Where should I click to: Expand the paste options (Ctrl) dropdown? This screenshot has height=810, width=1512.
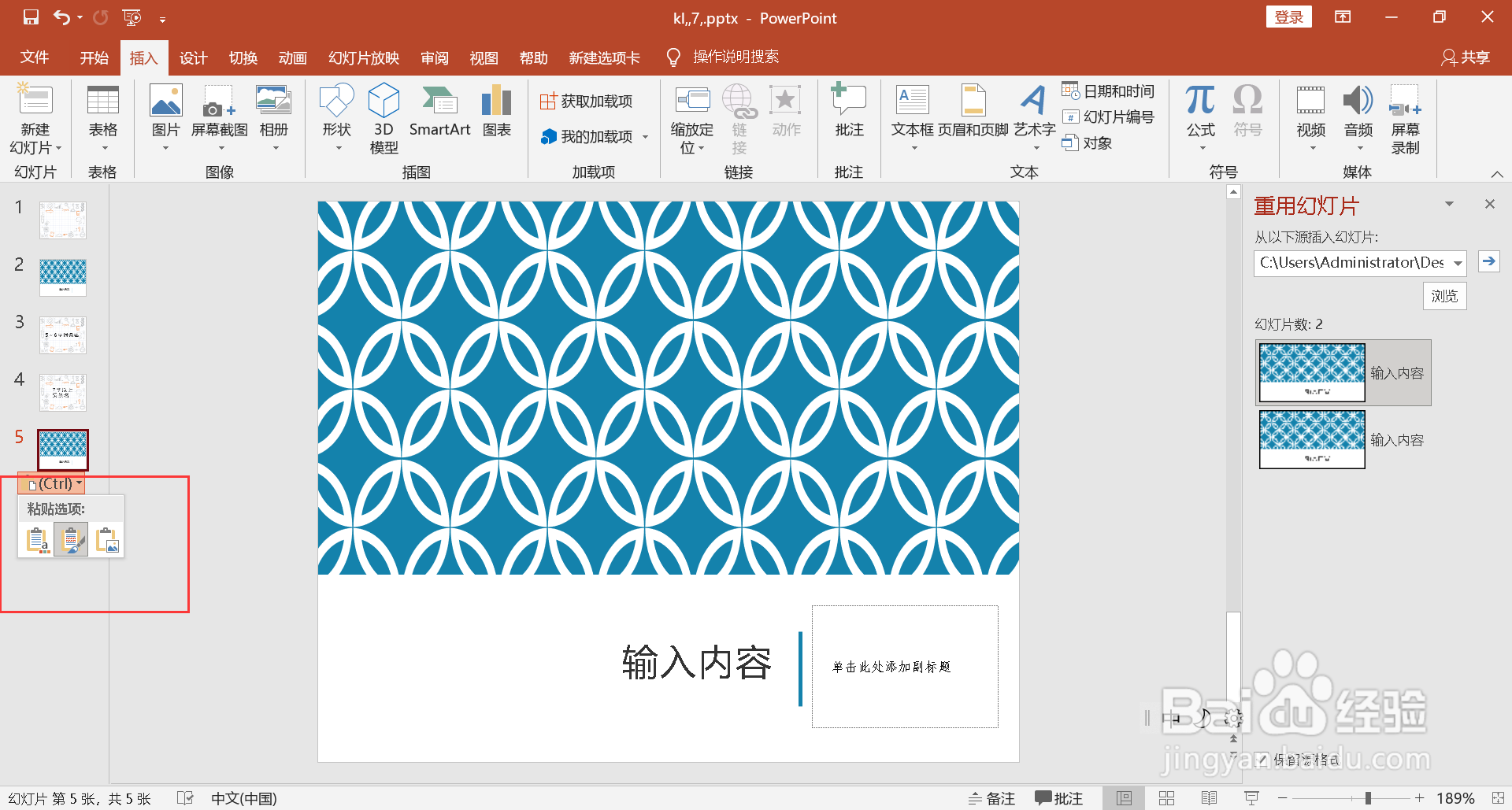(51, 483)
